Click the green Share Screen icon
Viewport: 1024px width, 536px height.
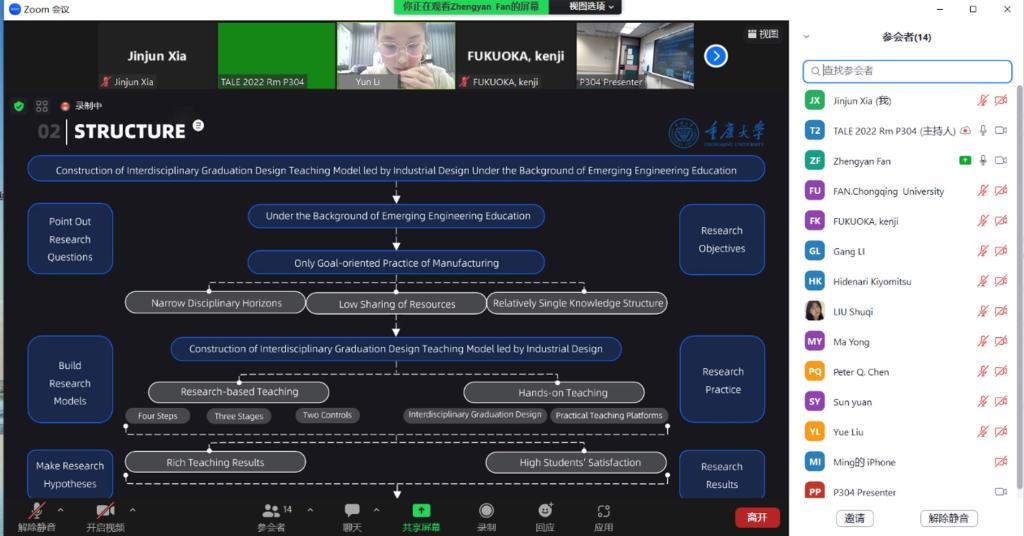tap(421, 511)
